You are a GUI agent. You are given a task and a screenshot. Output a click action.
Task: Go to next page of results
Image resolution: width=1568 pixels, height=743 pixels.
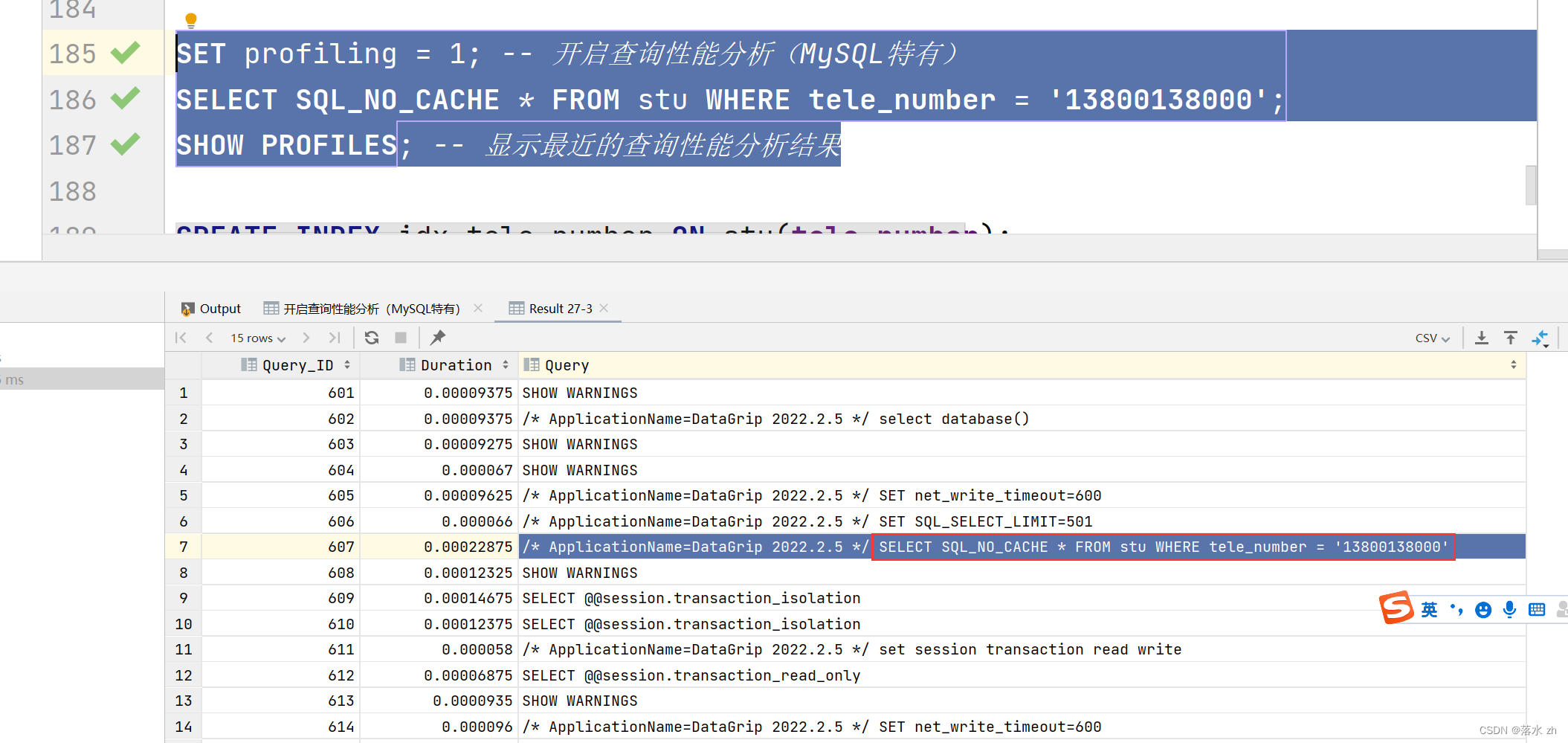point(306,338)
